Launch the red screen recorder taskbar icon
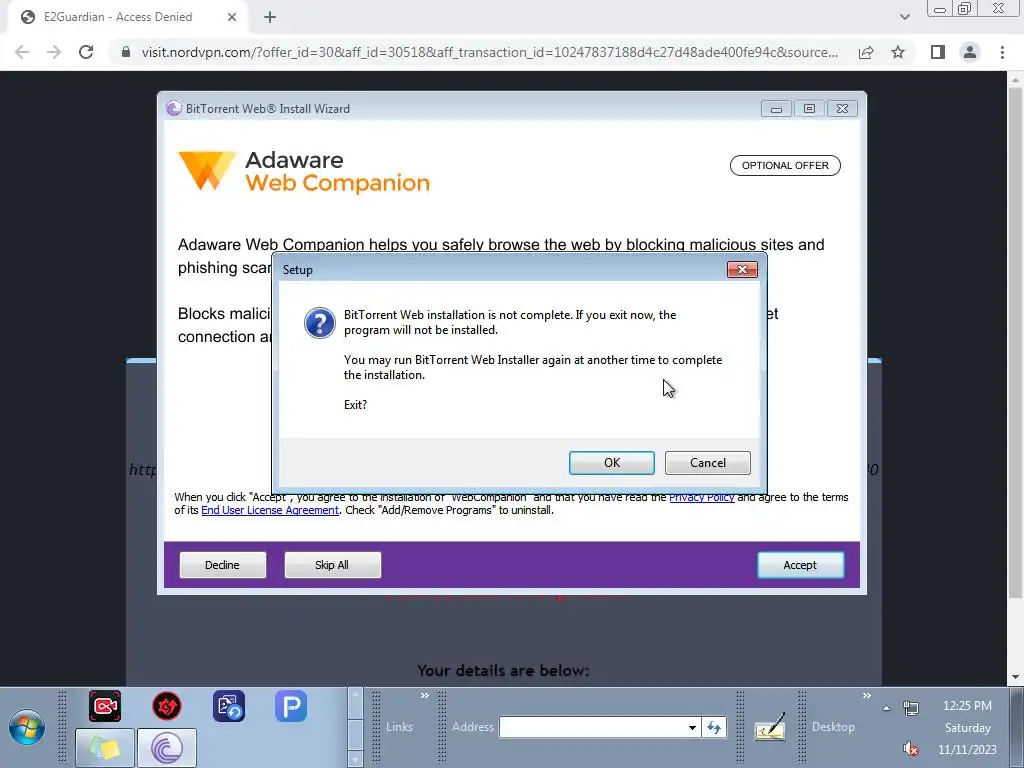 pyautogui.click(x=105, y=706)
